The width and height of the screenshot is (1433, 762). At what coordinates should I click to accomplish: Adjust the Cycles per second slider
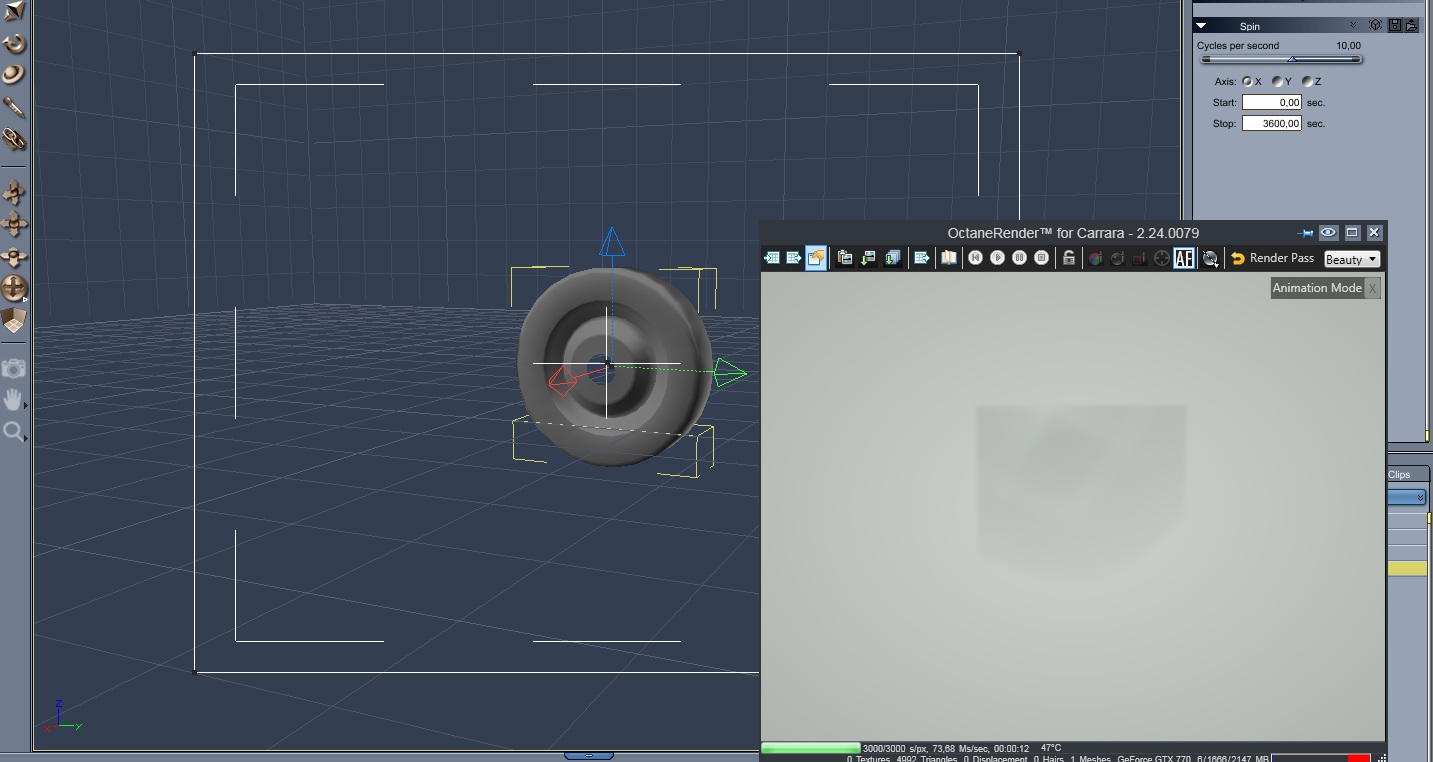[x=1281, y=59]
